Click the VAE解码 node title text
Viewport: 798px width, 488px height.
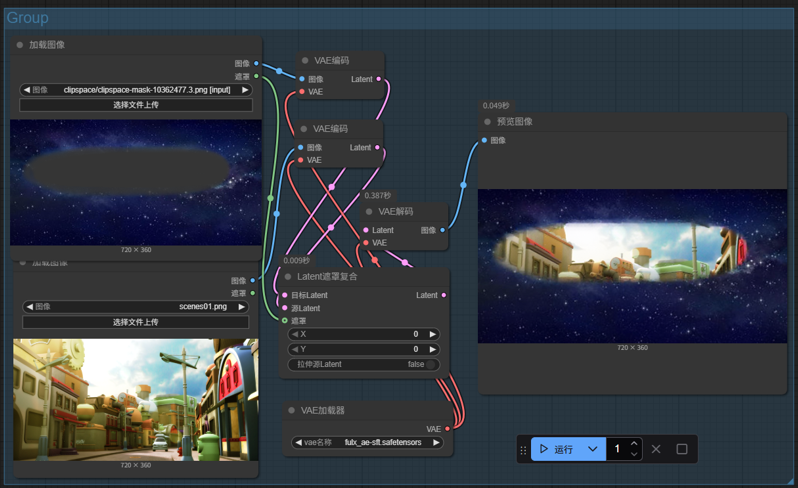[x=395, y=212]
